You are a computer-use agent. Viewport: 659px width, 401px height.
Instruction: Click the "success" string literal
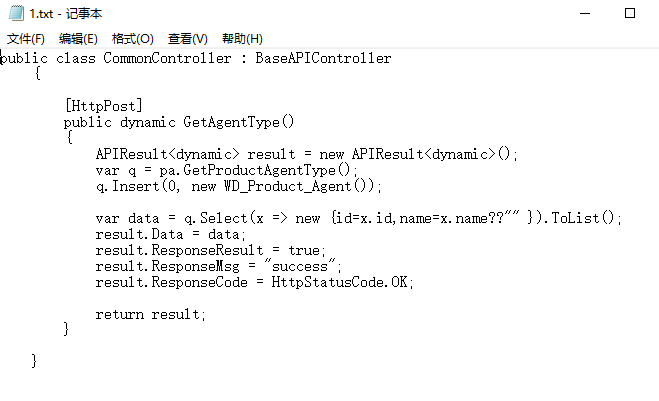(x=300, y=266)
